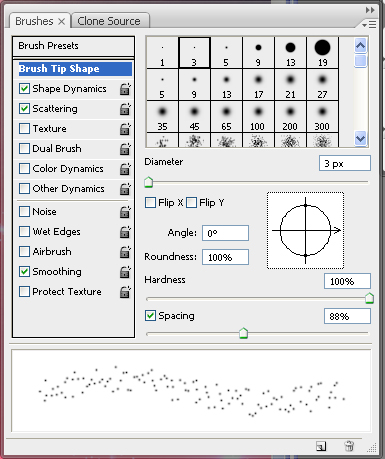The width and height of the screenshot is (385, 459).
Task: Click the lock icon beside Shape Dynamics
Action: pyautogui.click(x=125, y=89)
